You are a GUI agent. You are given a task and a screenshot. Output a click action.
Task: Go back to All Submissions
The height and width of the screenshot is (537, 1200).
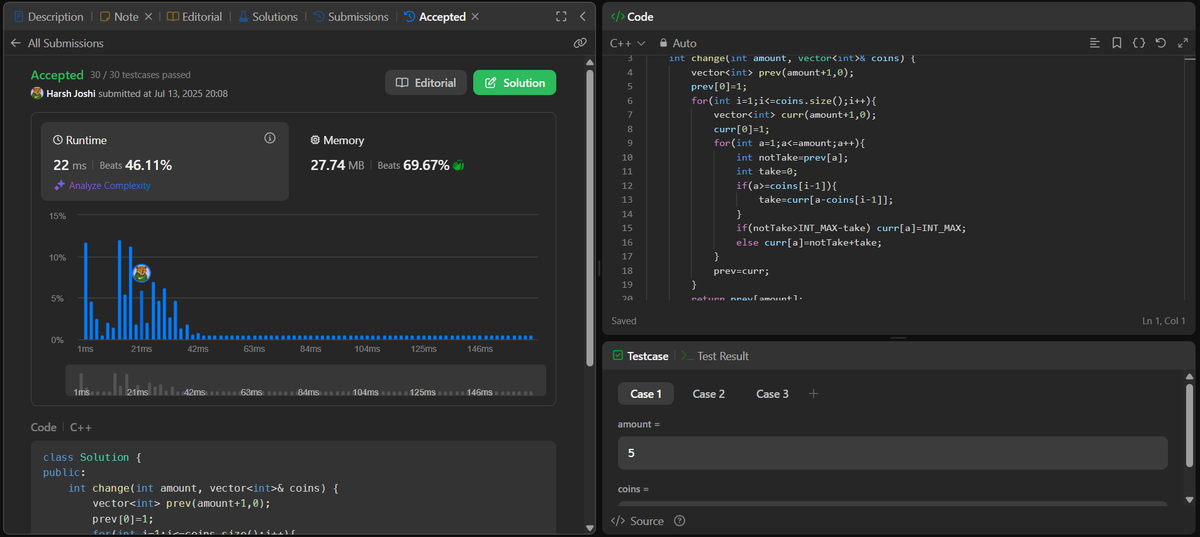(57, 43)
